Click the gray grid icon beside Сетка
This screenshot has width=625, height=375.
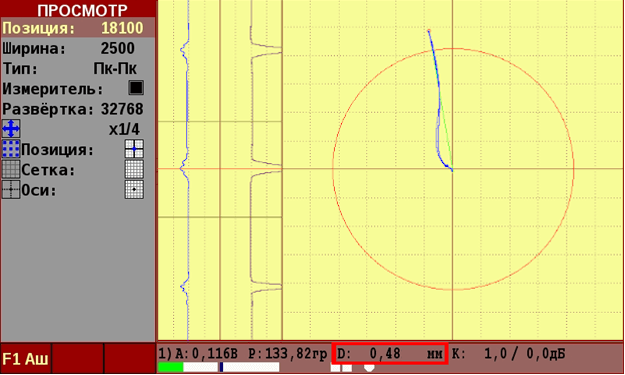[11, 169]
